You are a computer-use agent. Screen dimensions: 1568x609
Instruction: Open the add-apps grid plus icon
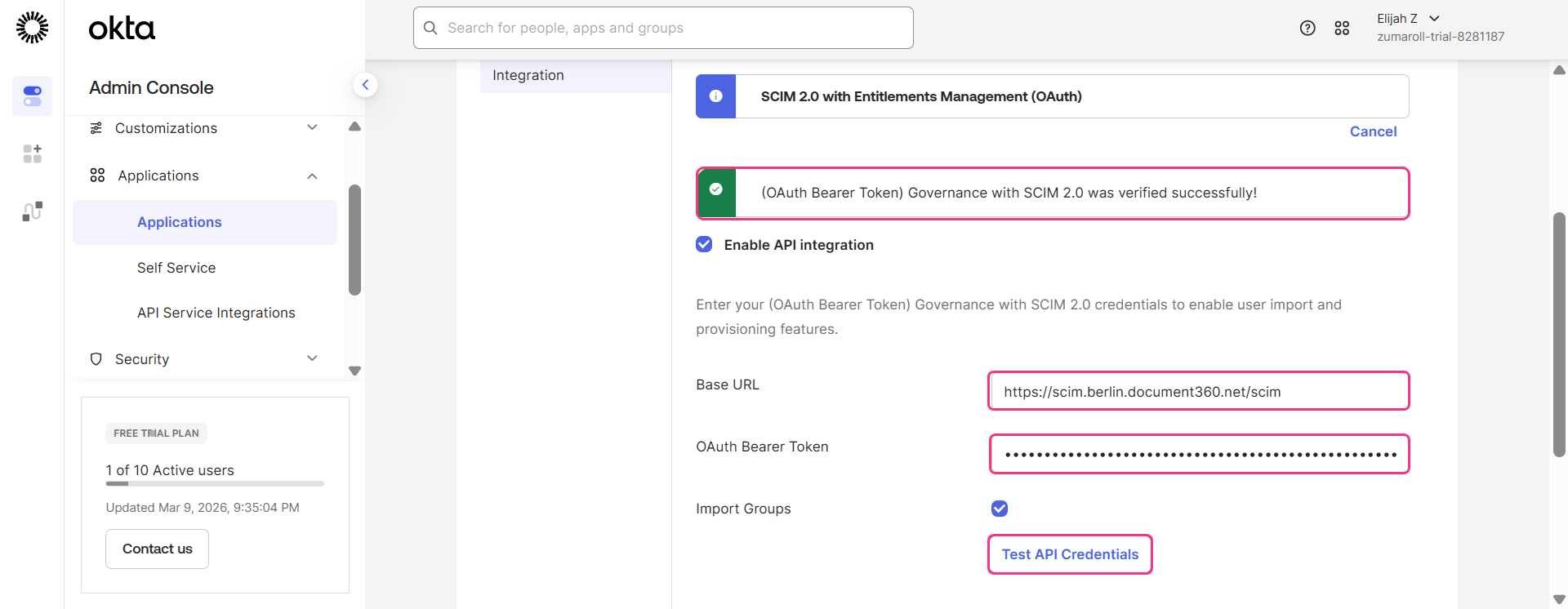pyautogui.click(x=33, y=153)
